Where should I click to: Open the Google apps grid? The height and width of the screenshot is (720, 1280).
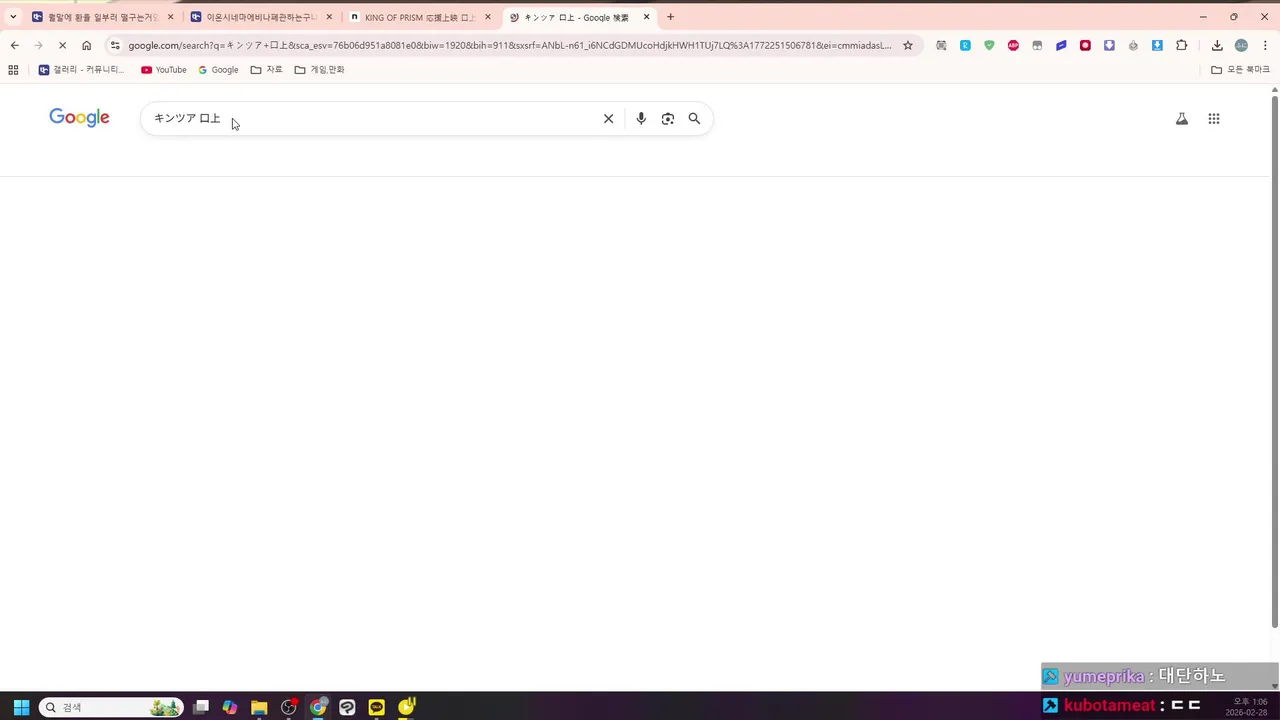(1214, 118)
